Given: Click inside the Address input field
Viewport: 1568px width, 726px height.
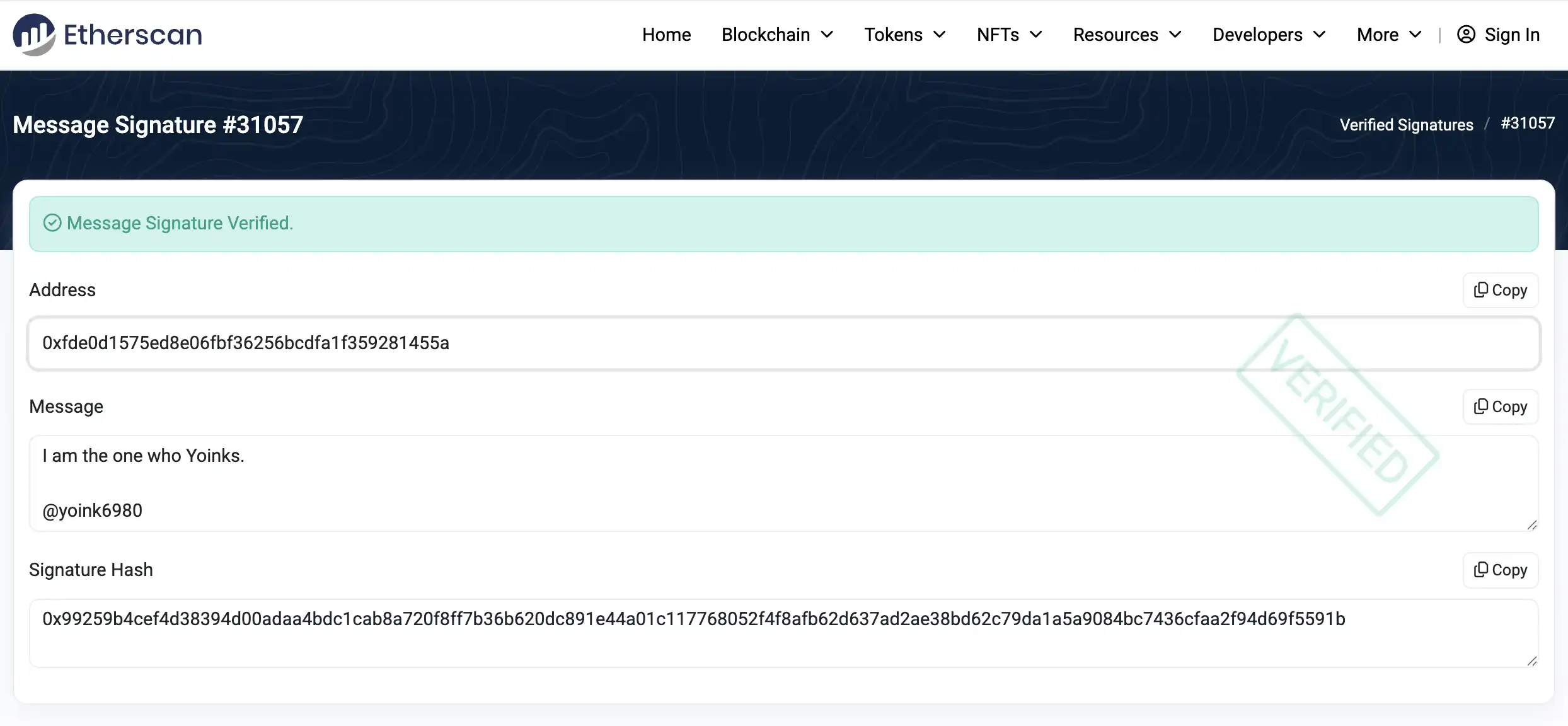Looking at the screenshot, I should 630,343.
